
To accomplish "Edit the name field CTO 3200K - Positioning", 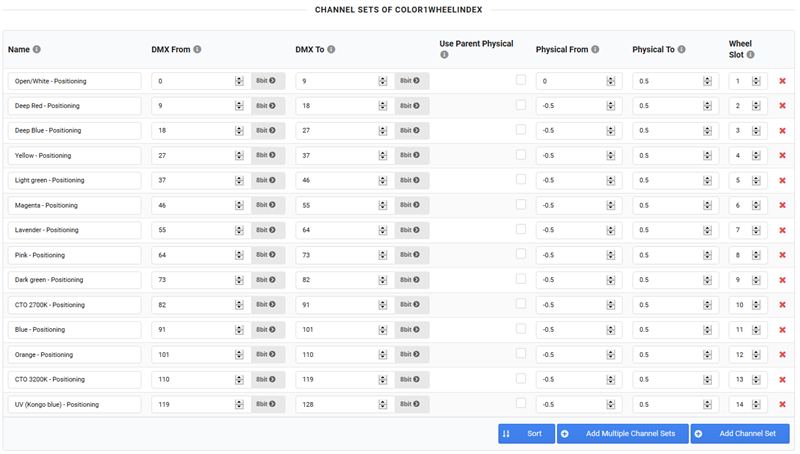I will (74, 380).
